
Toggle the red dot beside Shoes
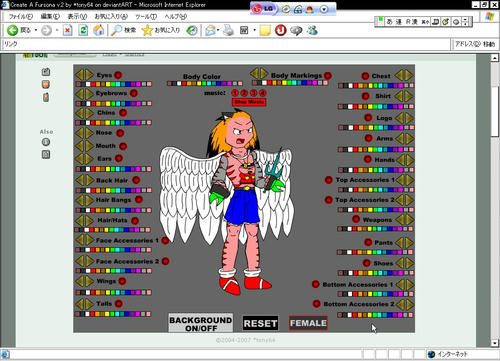point(366,263)
